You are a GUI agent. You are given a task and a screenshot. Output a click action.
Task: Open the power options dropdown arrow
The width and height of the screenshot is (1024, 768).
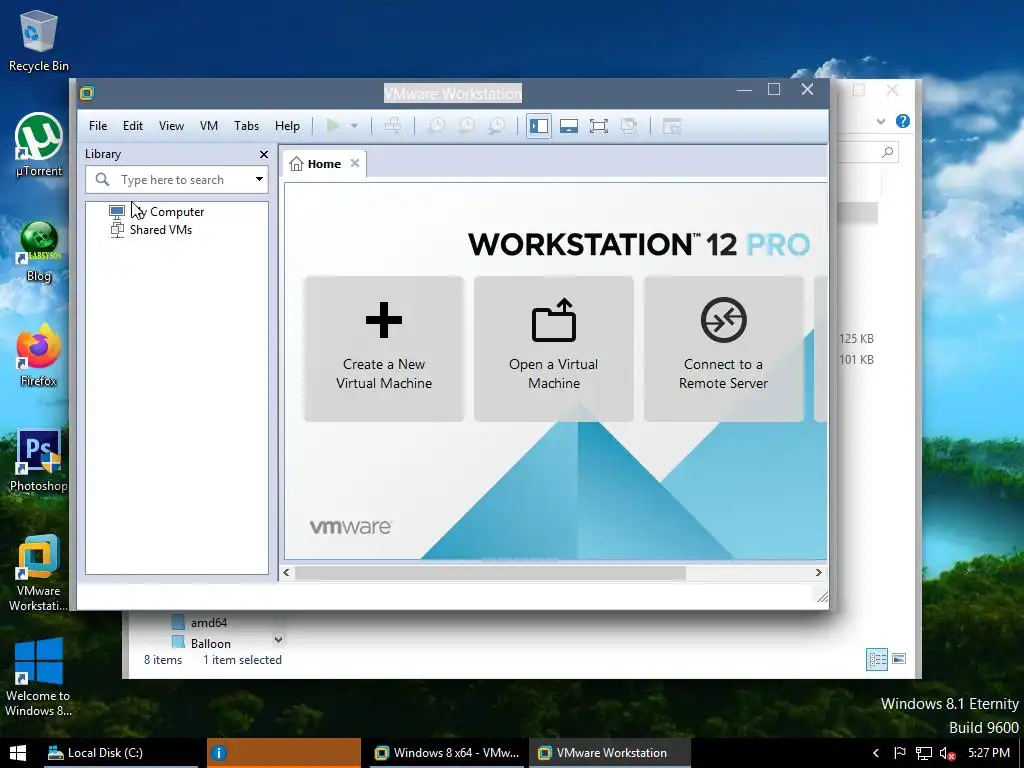(354, 125)
